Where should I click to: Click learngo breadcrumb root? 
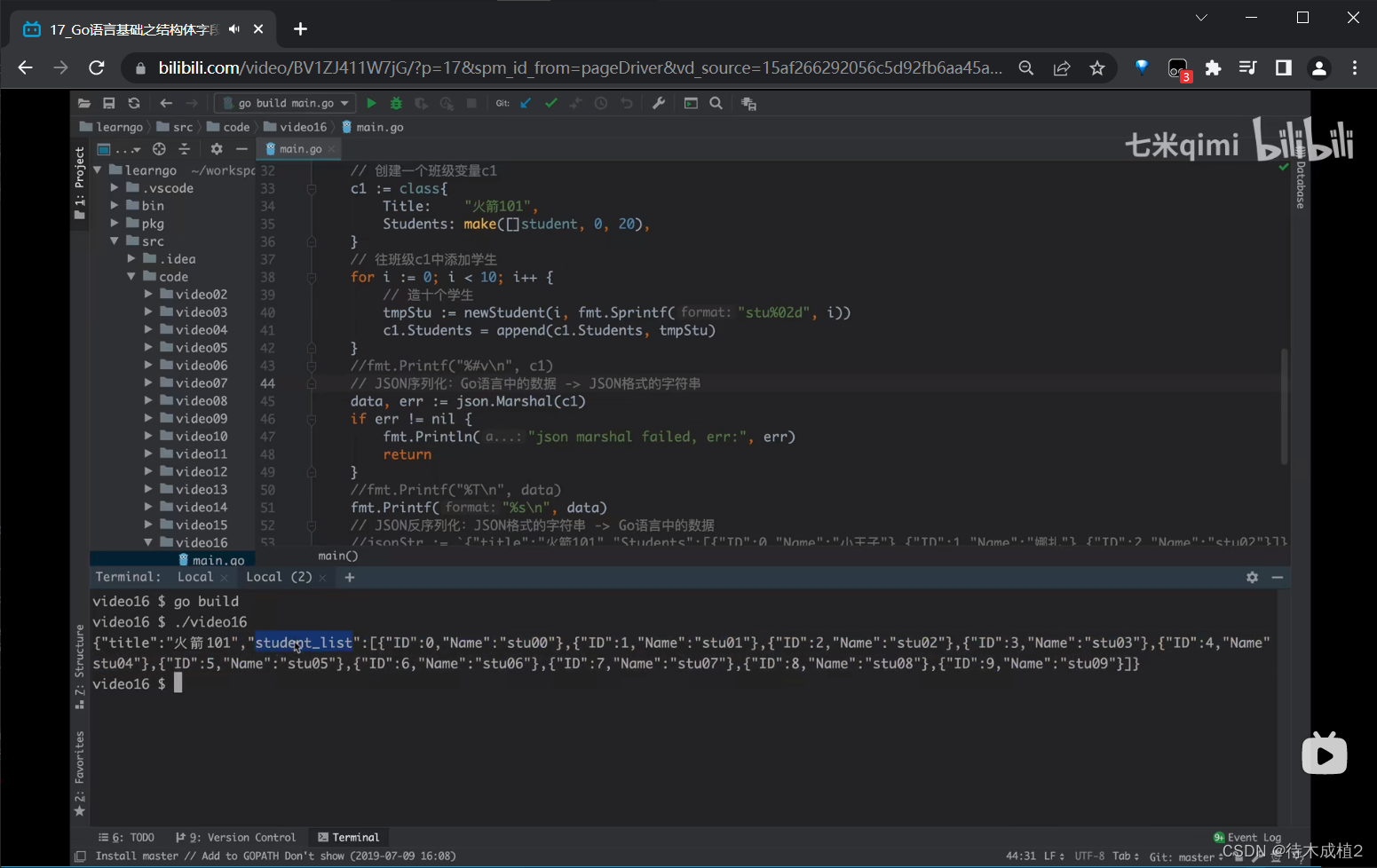(x=111, y=127)
